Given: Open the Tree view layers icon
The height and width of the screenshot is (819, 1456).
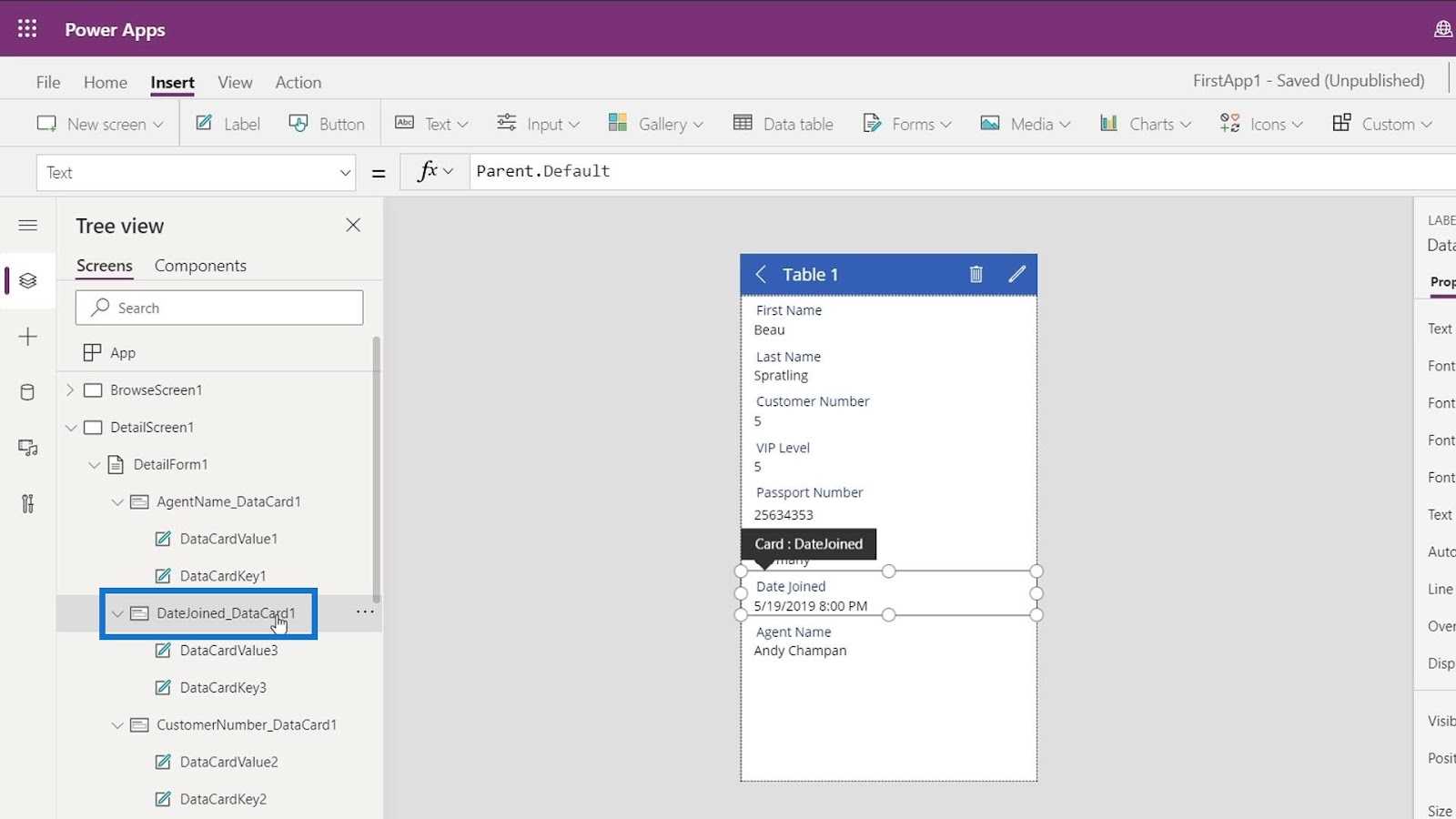Looking at the screenshot, I should point(28,280).
